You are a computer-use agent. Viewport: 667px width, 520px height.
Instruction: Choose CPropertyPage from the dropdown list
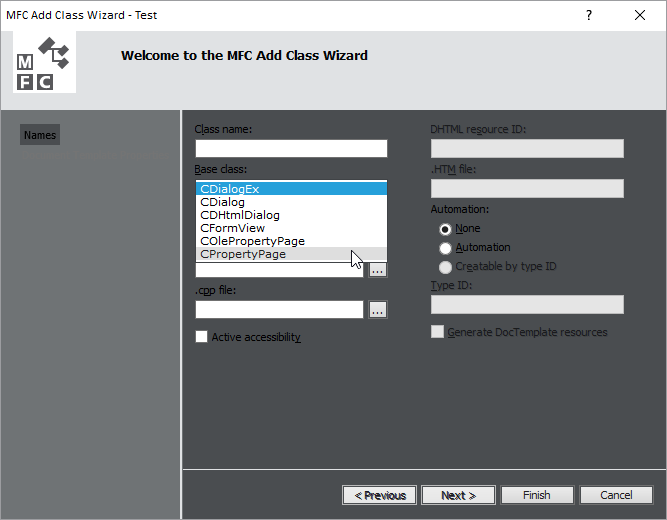(x=291, y=254)
